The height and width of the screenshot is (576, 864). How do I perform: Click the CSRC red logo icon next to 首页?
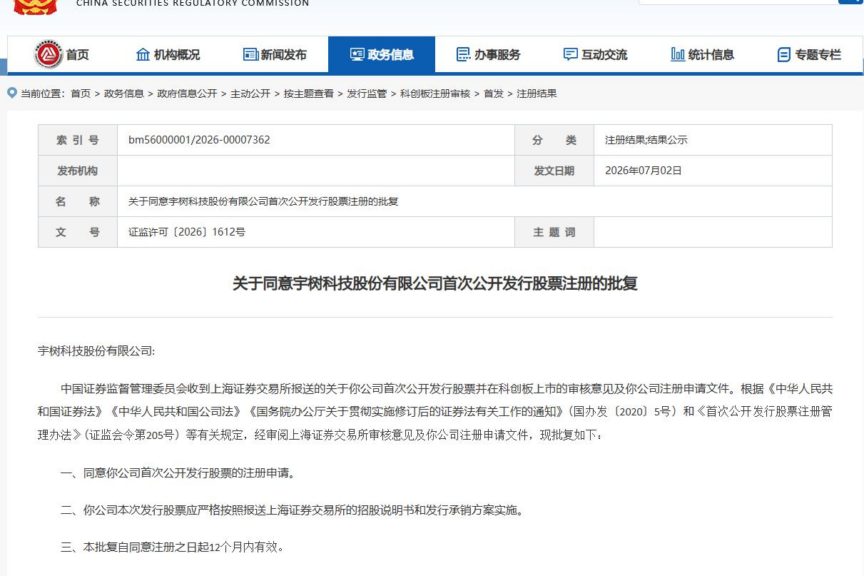coord(48,54)
